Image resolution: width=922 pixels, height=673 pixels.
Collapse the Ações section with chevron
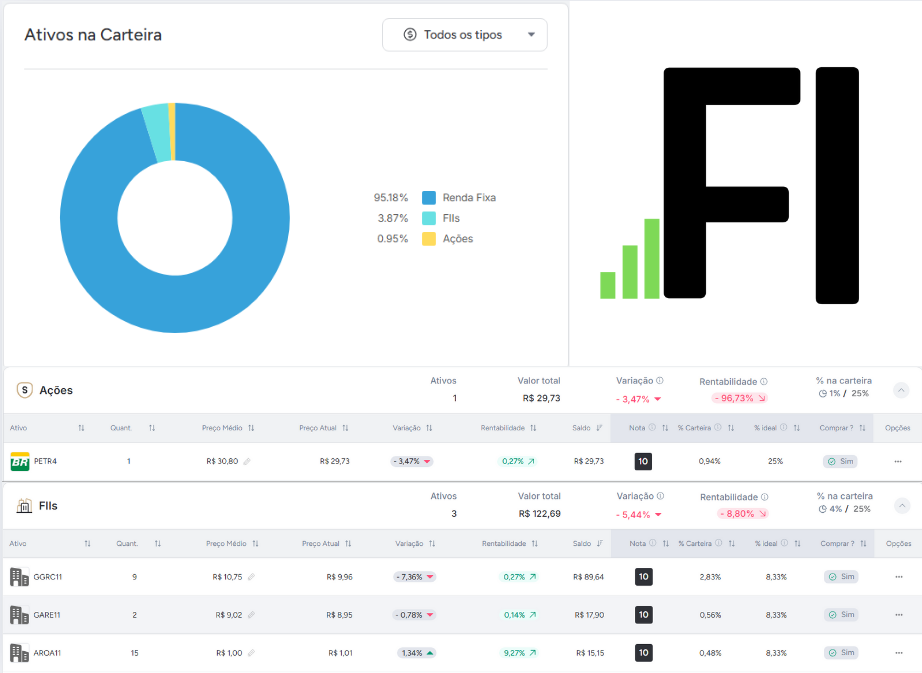coord(900,390)
